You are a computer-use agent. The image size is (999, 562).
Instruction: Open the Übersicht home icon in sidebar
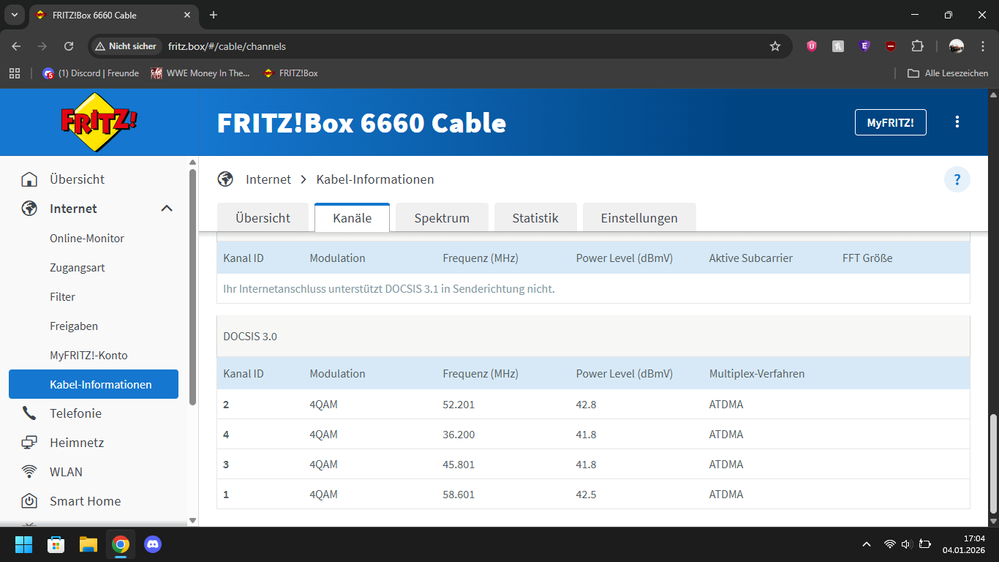(x=29, y=179)
